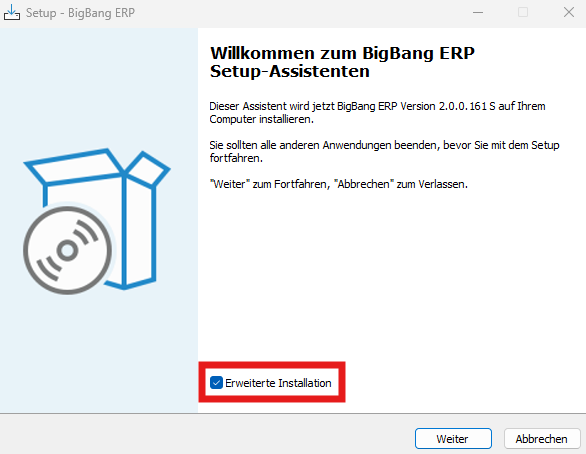Click the "Setup - BigBang ERP" title text
Image resolution: width=586 pixels, height=454 pixels.
click(x=80, y=13)
